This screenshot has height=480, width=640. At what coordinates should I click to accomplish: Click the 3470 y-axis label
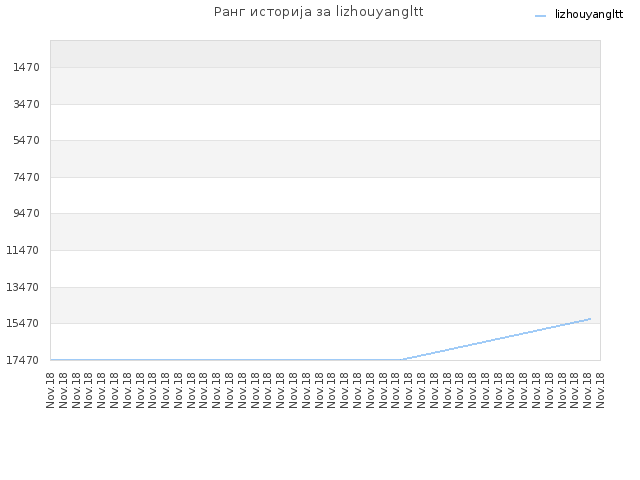coord(26,104)
